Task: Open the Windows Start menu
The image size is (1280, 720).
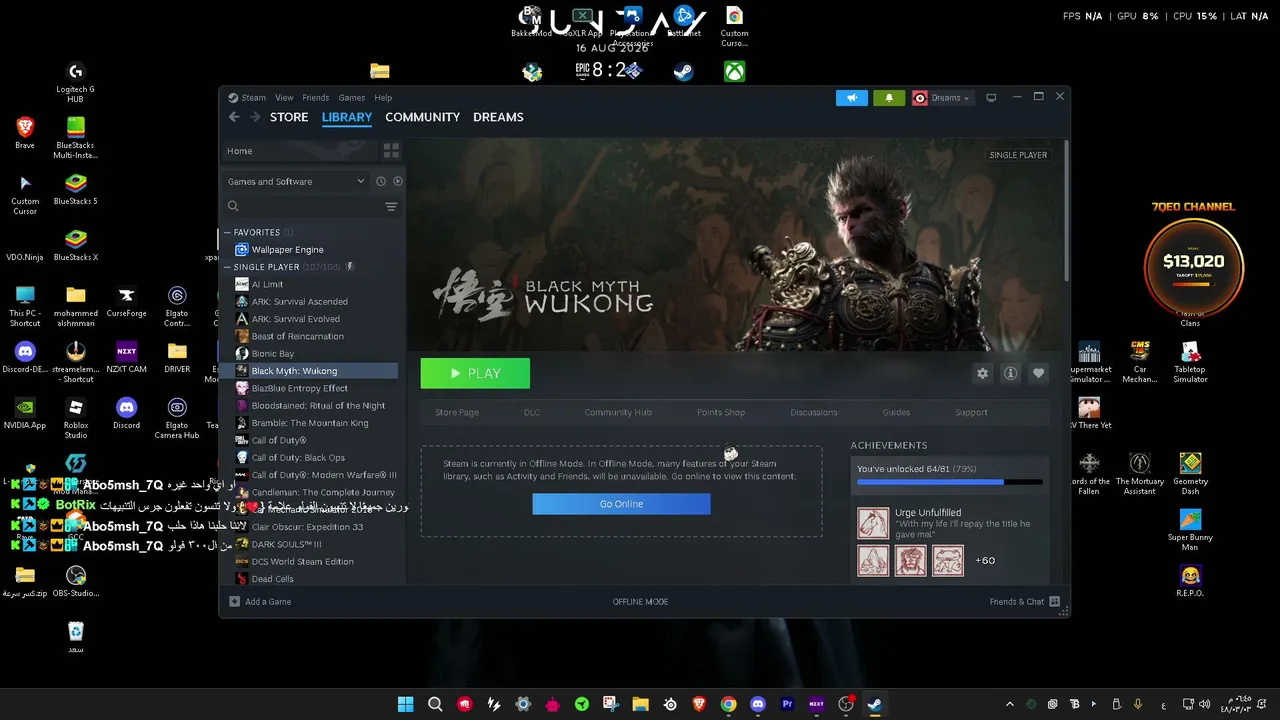Action: pyautogui.click(x=405, y=704)
